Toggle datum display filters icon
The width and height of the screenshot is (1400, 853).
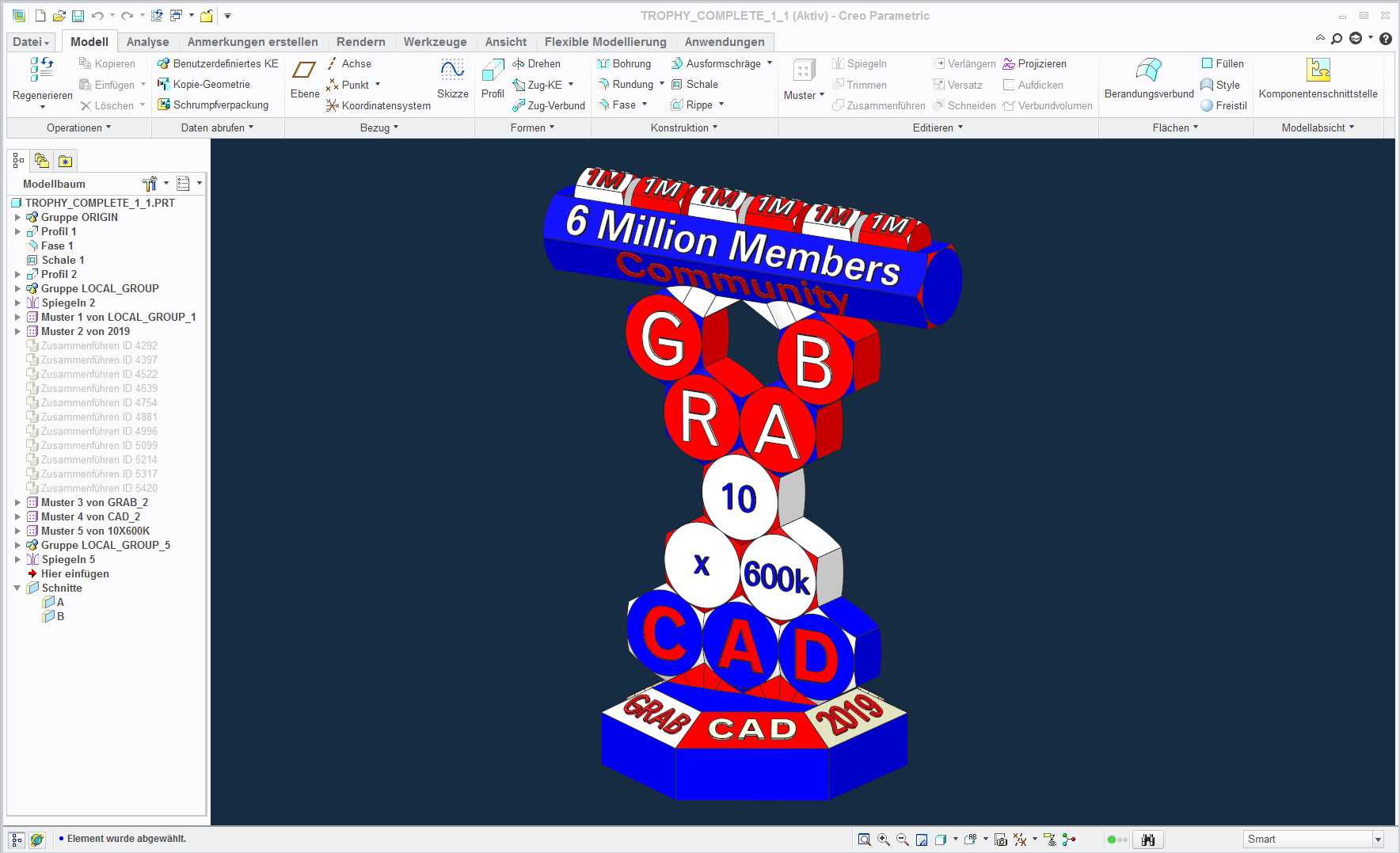[1020, 840]
